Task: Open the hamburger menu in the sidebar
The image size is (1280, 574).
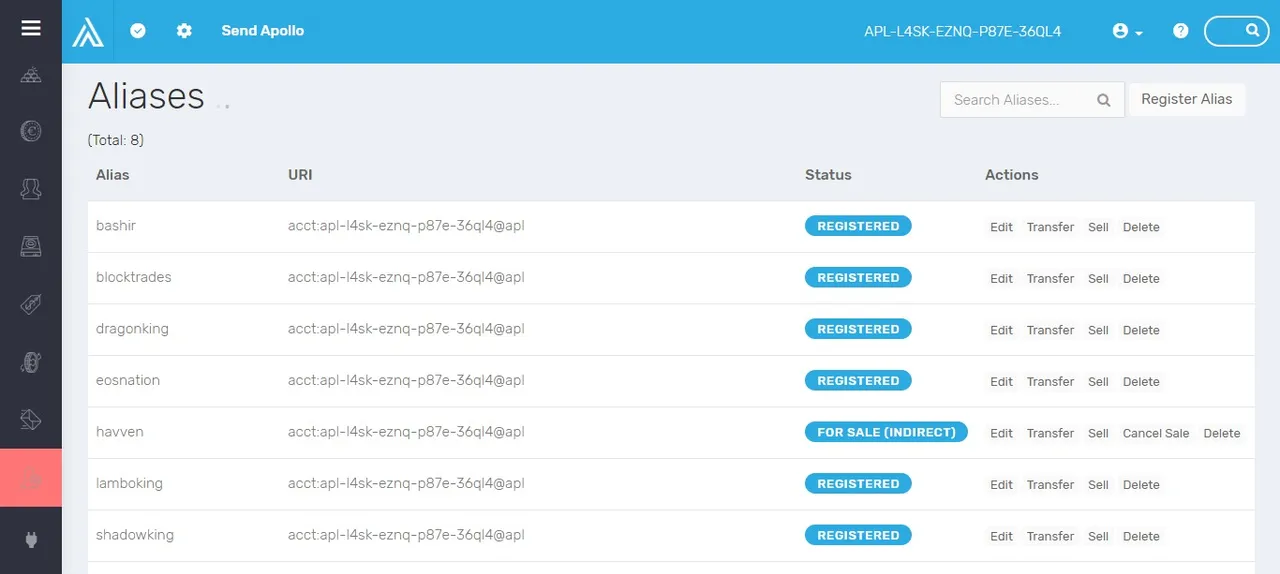Action: coord(31,28)
